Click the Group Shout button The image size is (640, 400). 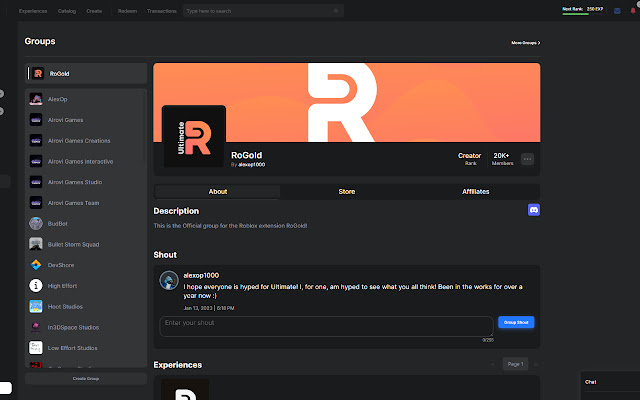516,322
